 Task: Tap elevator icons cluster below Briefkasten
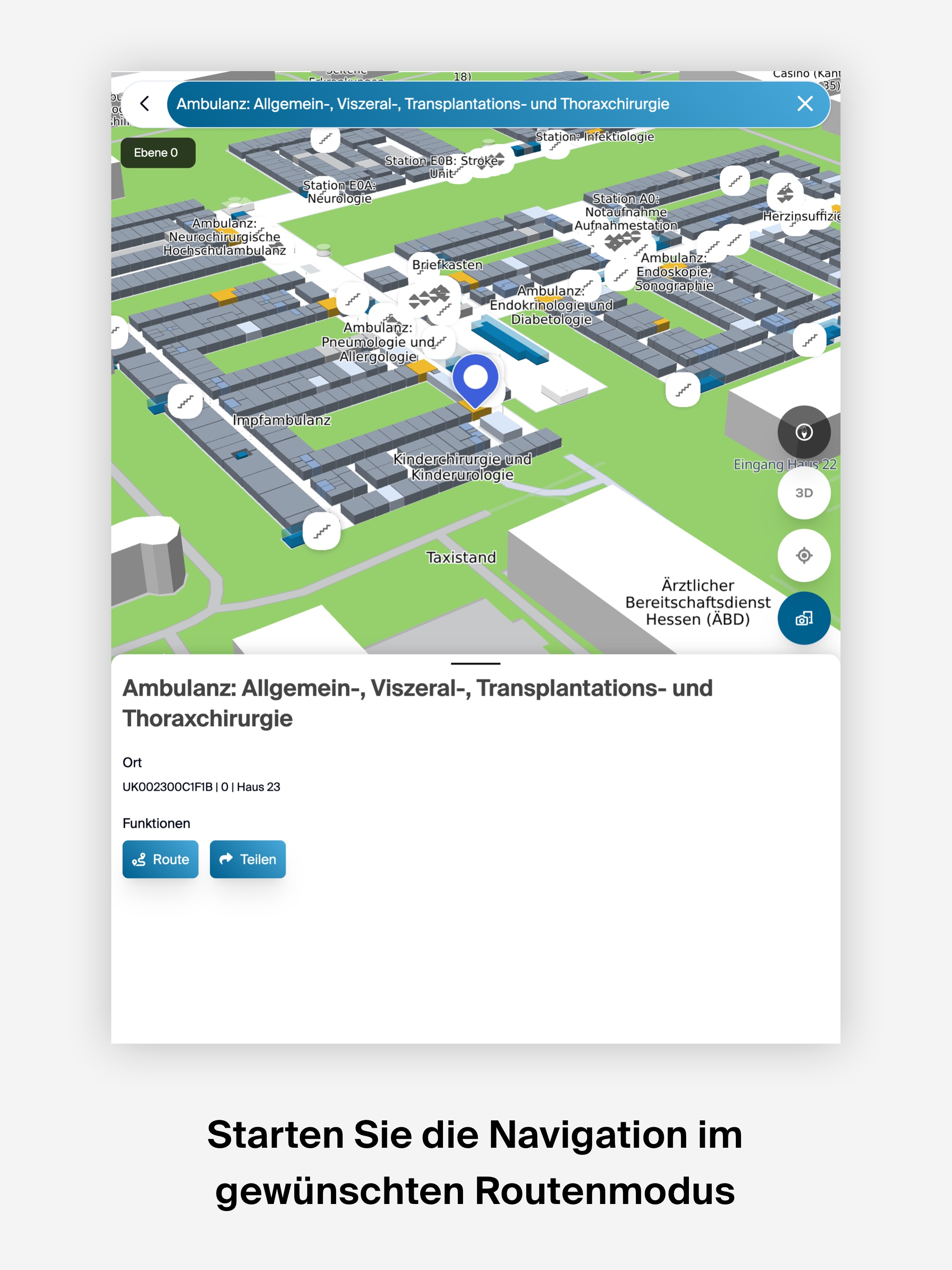click(x=430, y=297)
